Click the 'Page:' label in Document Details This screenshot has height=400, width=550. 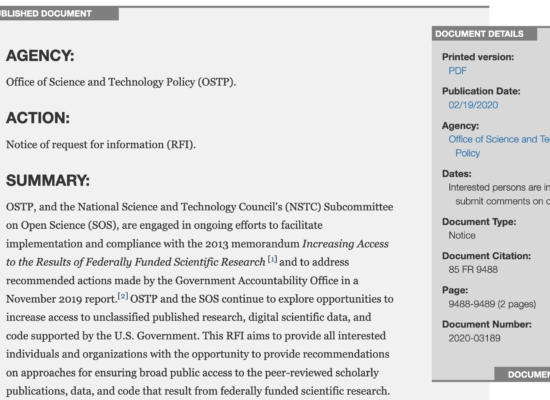[455, 290]
